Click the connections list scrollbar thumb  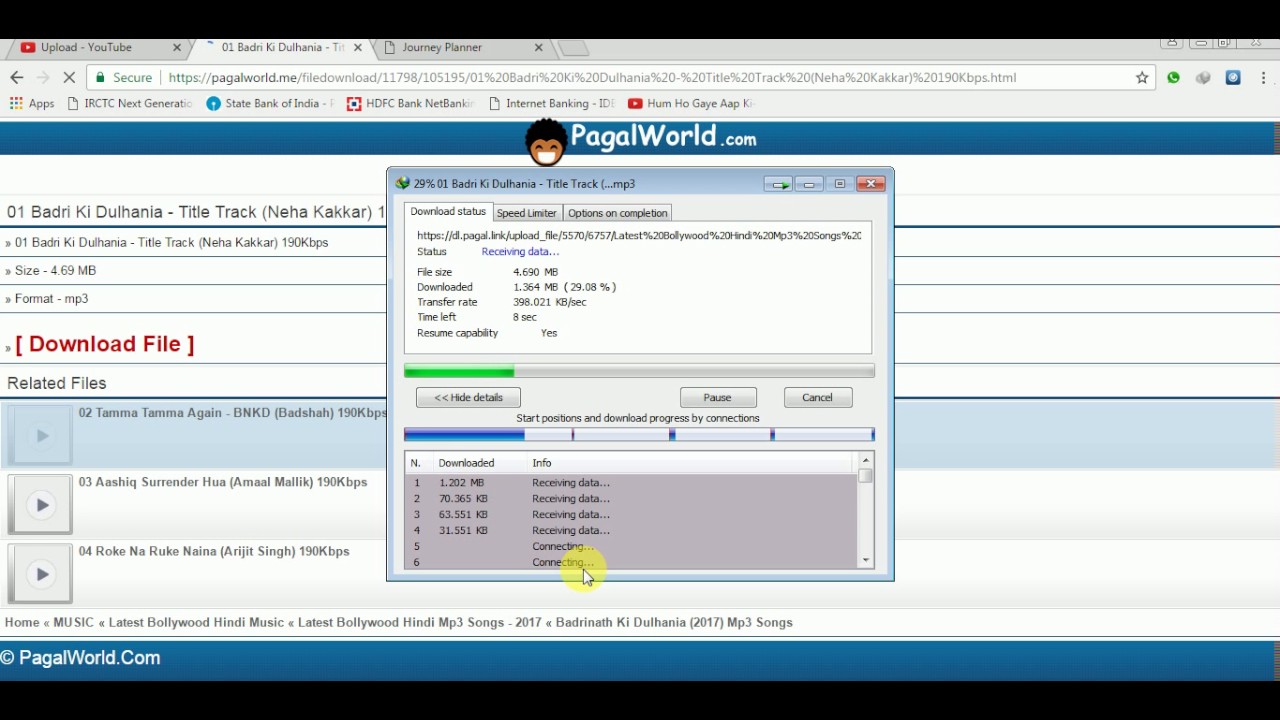(x=866, y=476)
